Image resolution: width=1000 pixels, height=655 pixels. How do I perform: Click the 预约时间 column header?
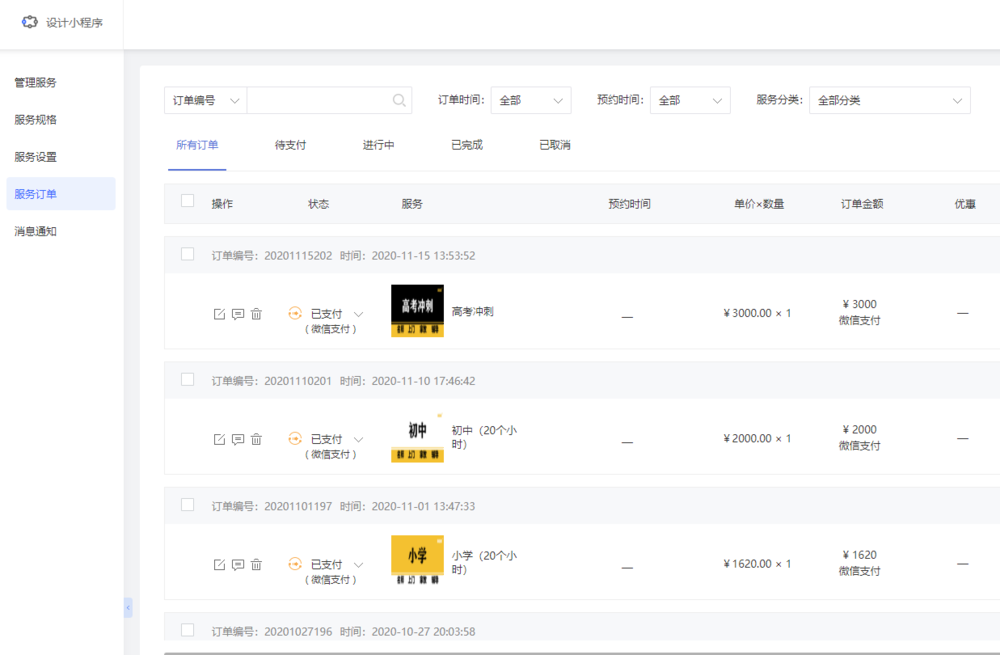tap(629, 204)
